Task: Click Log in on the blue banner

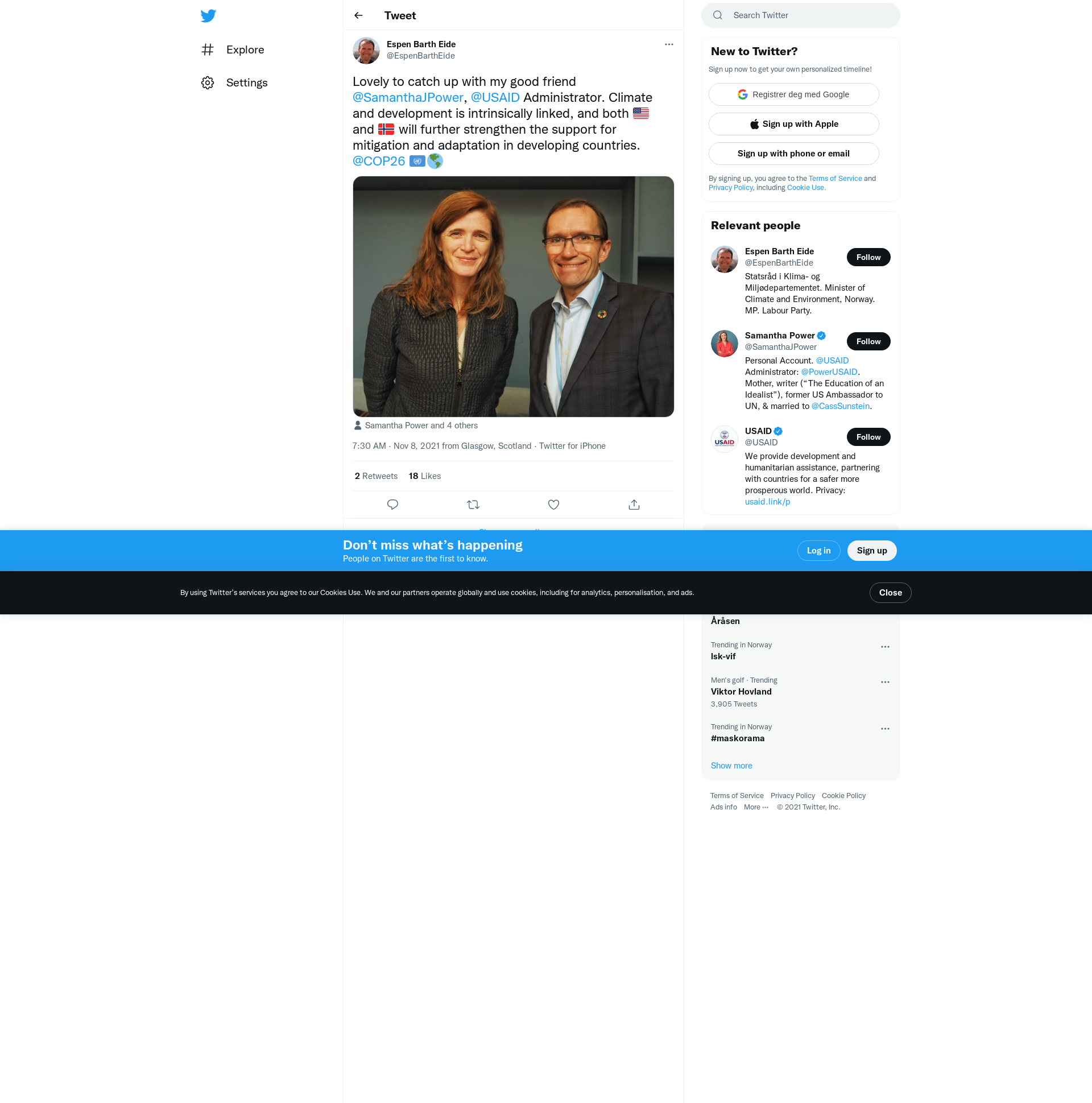Action: pos(818,551)
